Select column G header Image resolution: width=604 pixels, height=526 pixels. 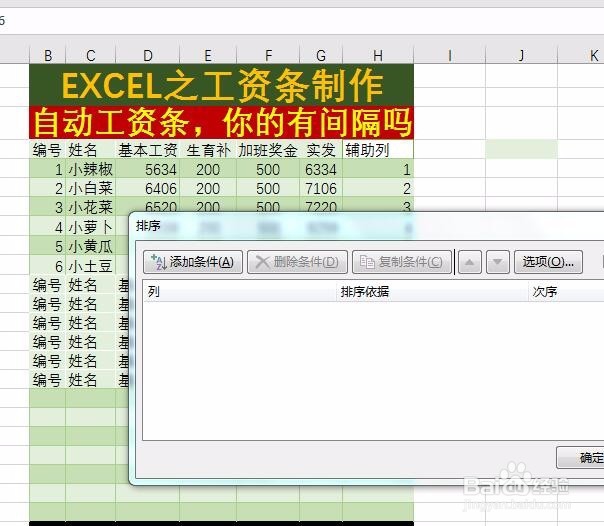point(321,56)
